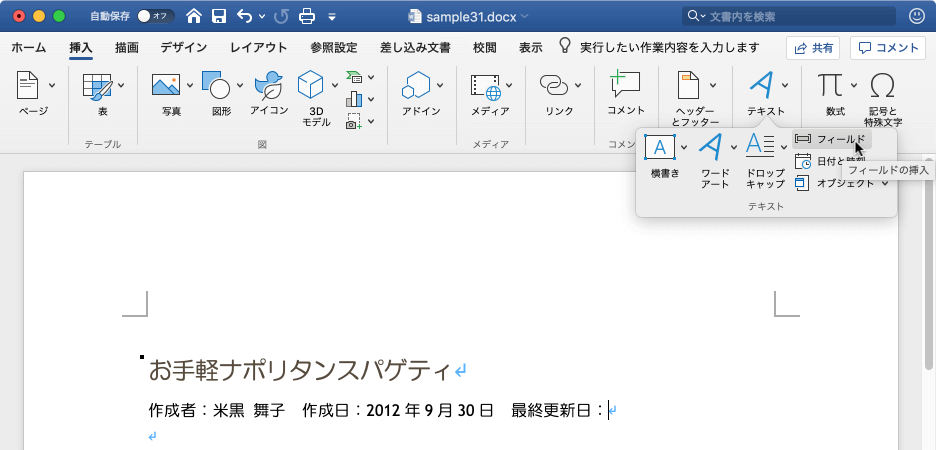Insert a 3D モデル
Viewport: 936px width, 450px height.
click(x=310, y=85)
